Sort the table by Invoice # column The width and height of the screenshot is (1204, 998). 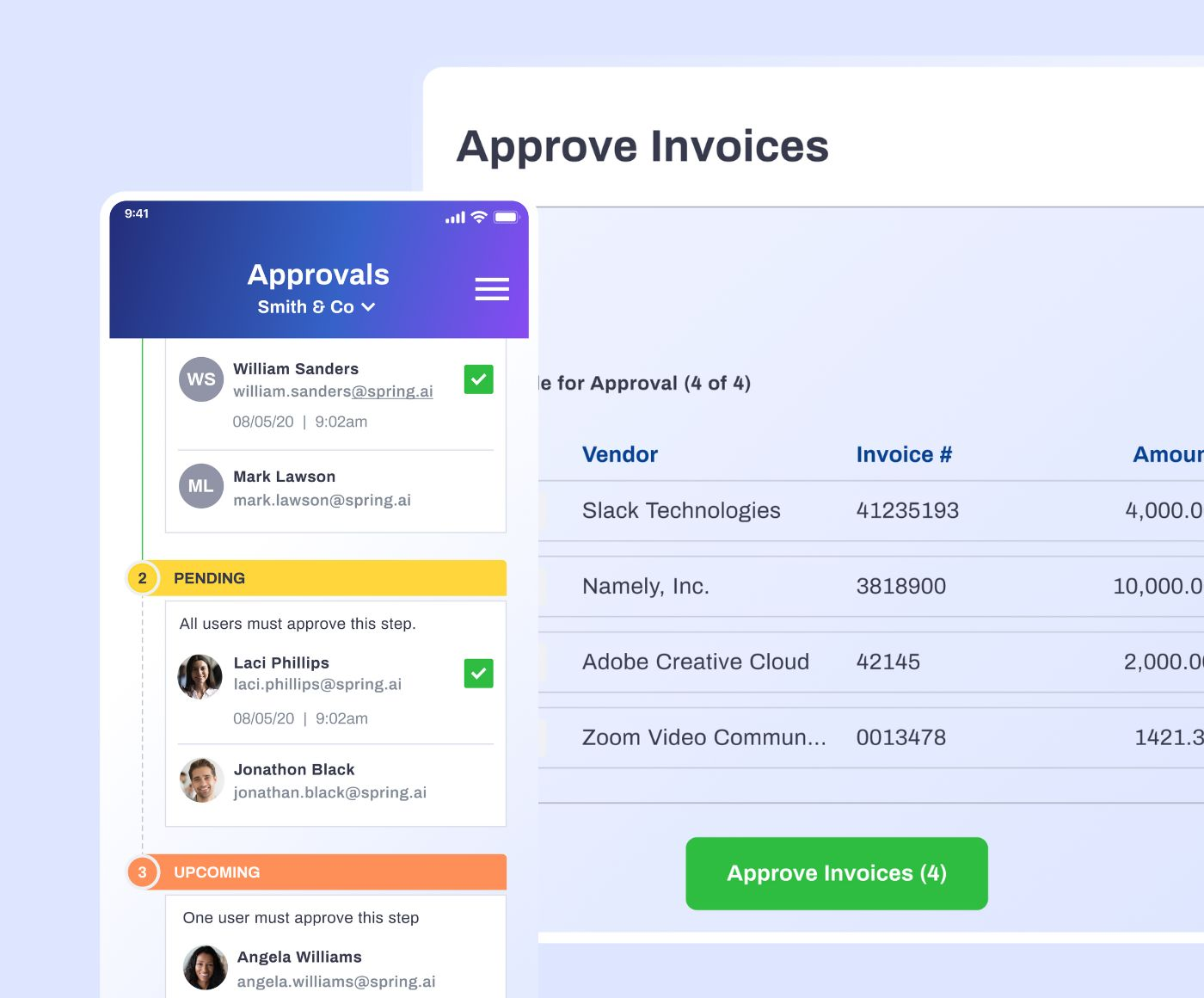[x=904, y=454]
